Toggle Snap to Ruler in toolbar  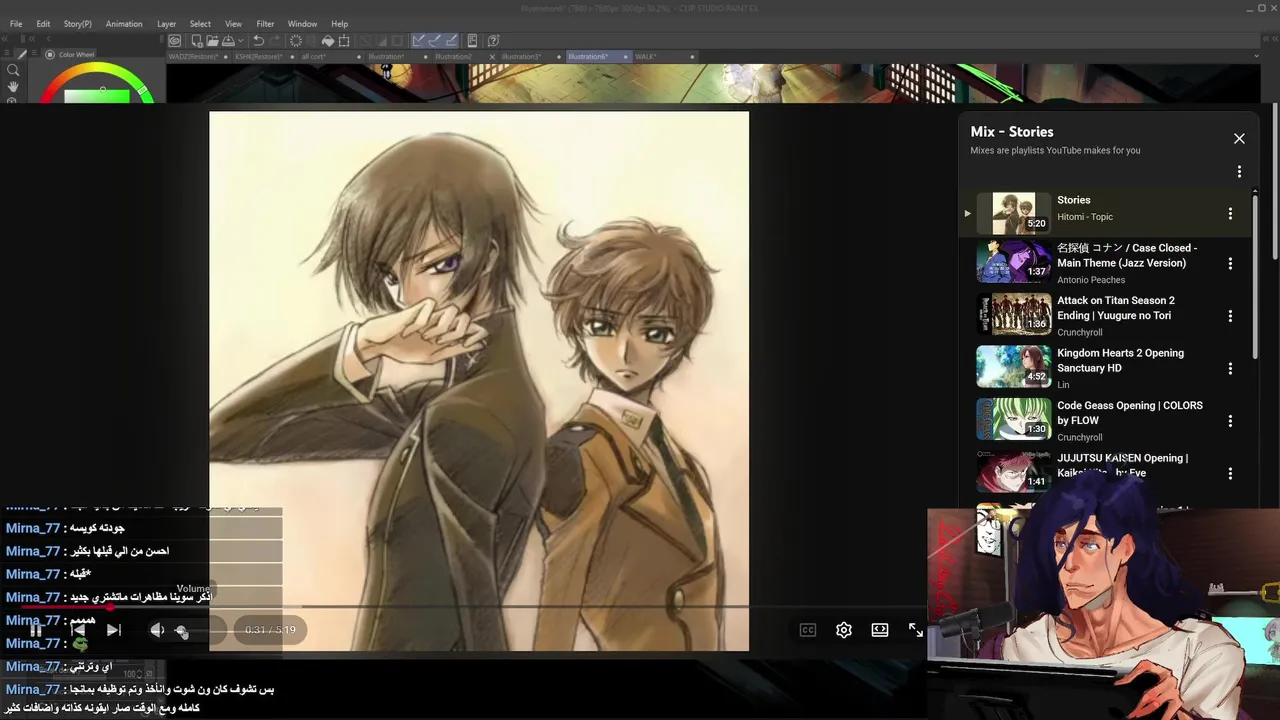point(419,41)
